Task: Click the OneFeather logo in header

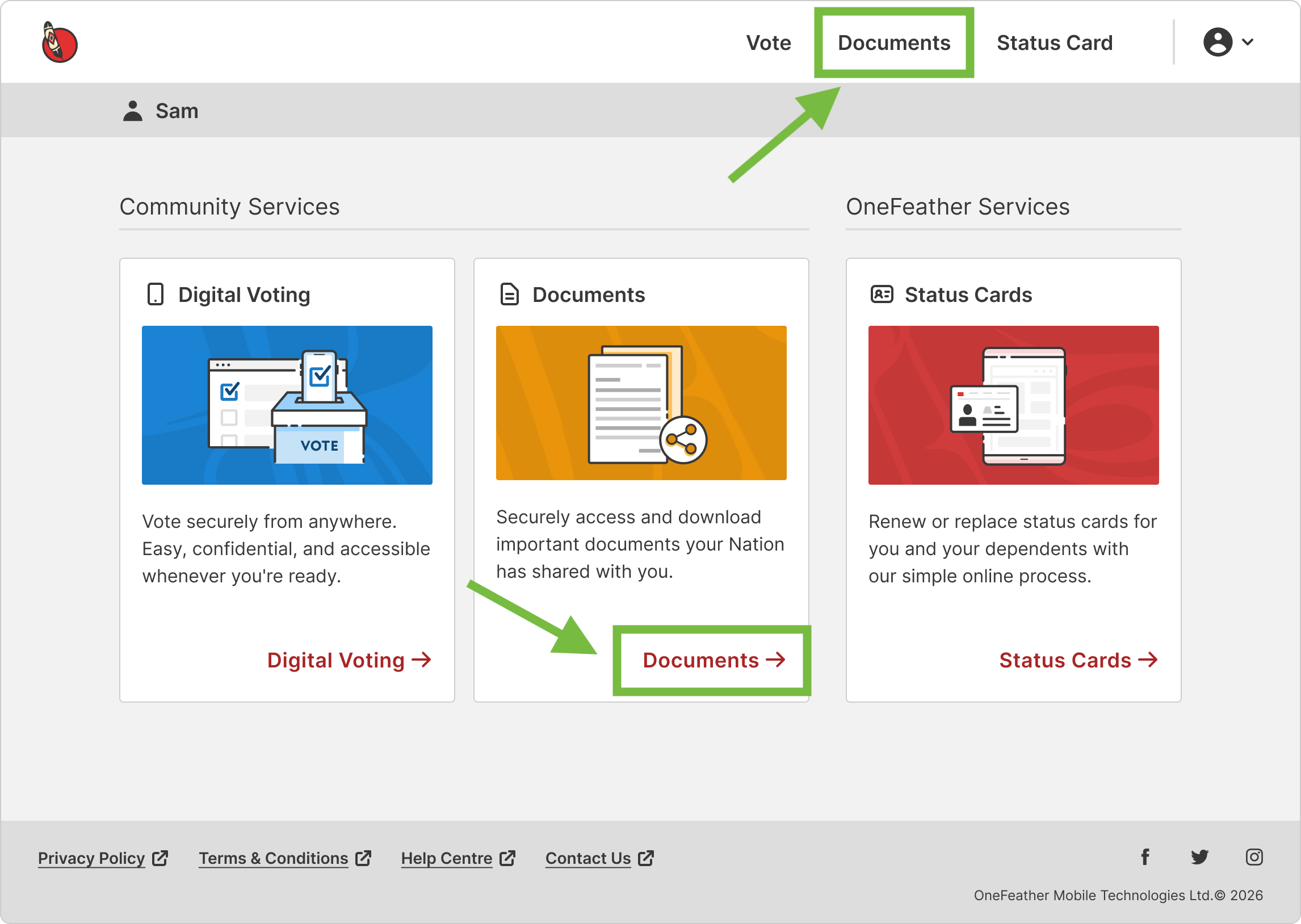Action: pos(59,43)
